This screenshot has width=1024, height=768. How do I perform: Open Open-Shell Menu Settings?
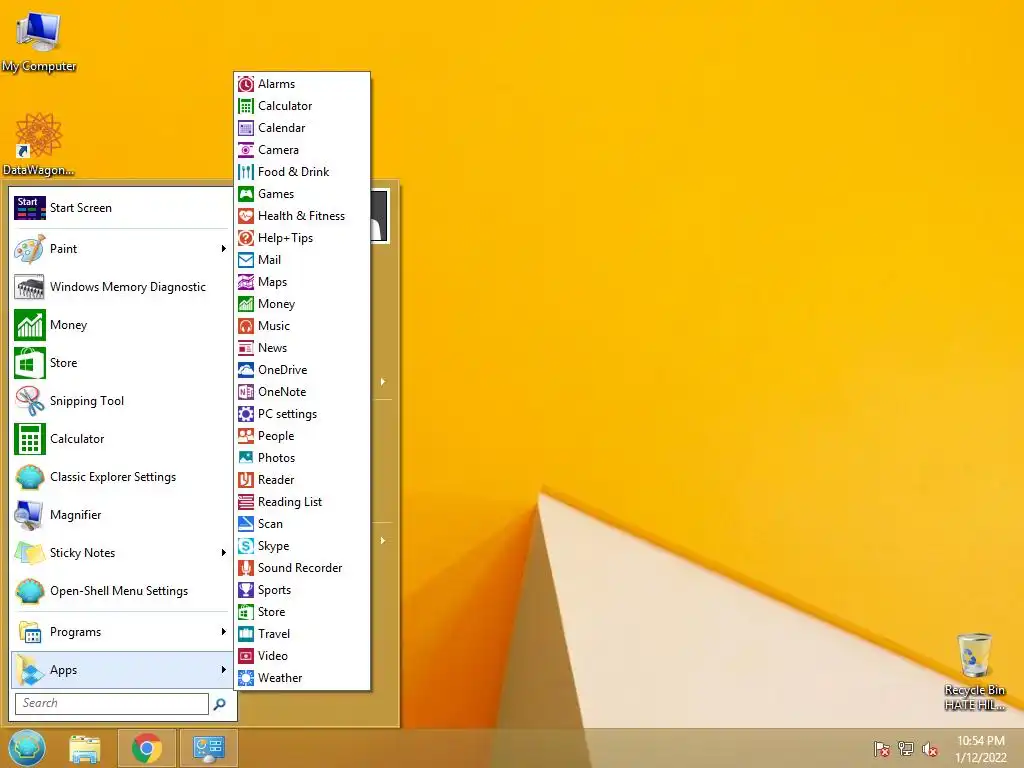(x=121, y=590)
